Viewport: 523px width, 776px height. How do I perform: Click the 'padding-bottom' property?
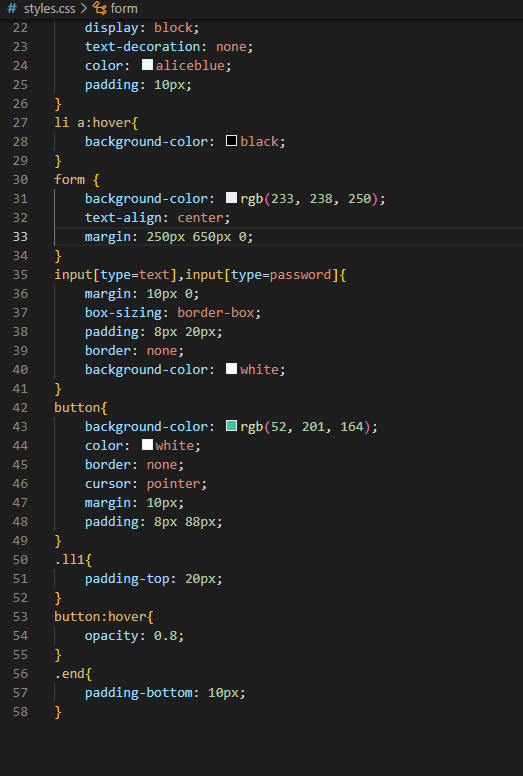(139, 692)
